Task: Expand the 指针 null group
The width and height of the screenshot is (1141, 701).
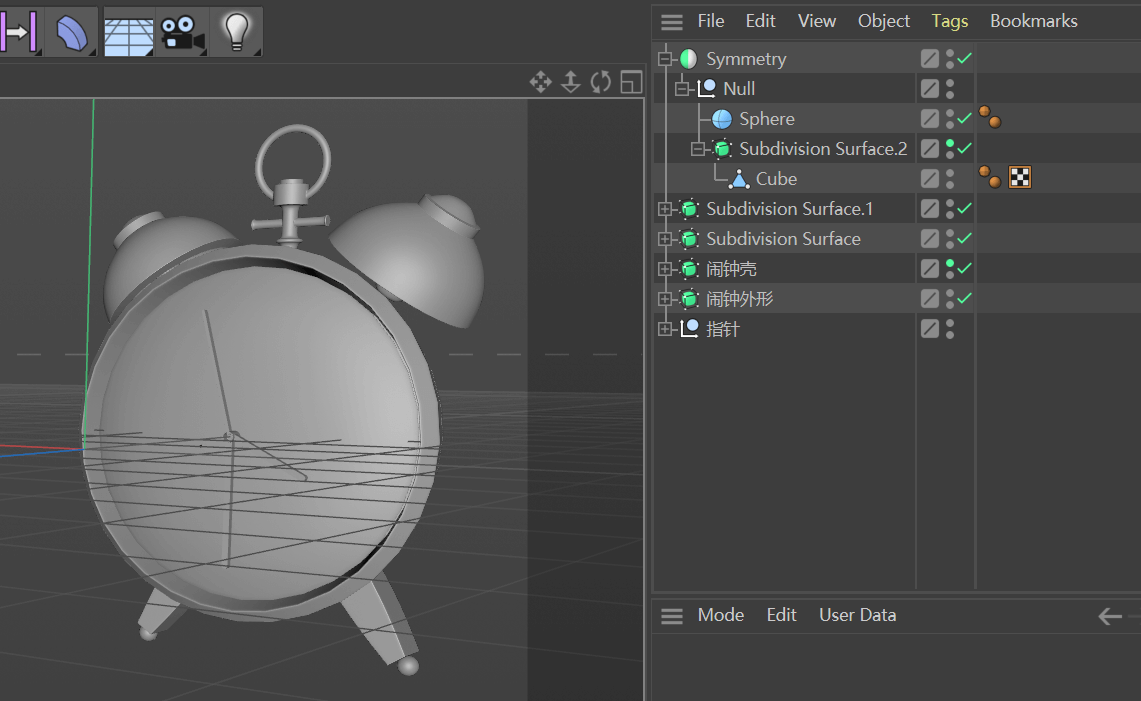Action: (664, 329)
